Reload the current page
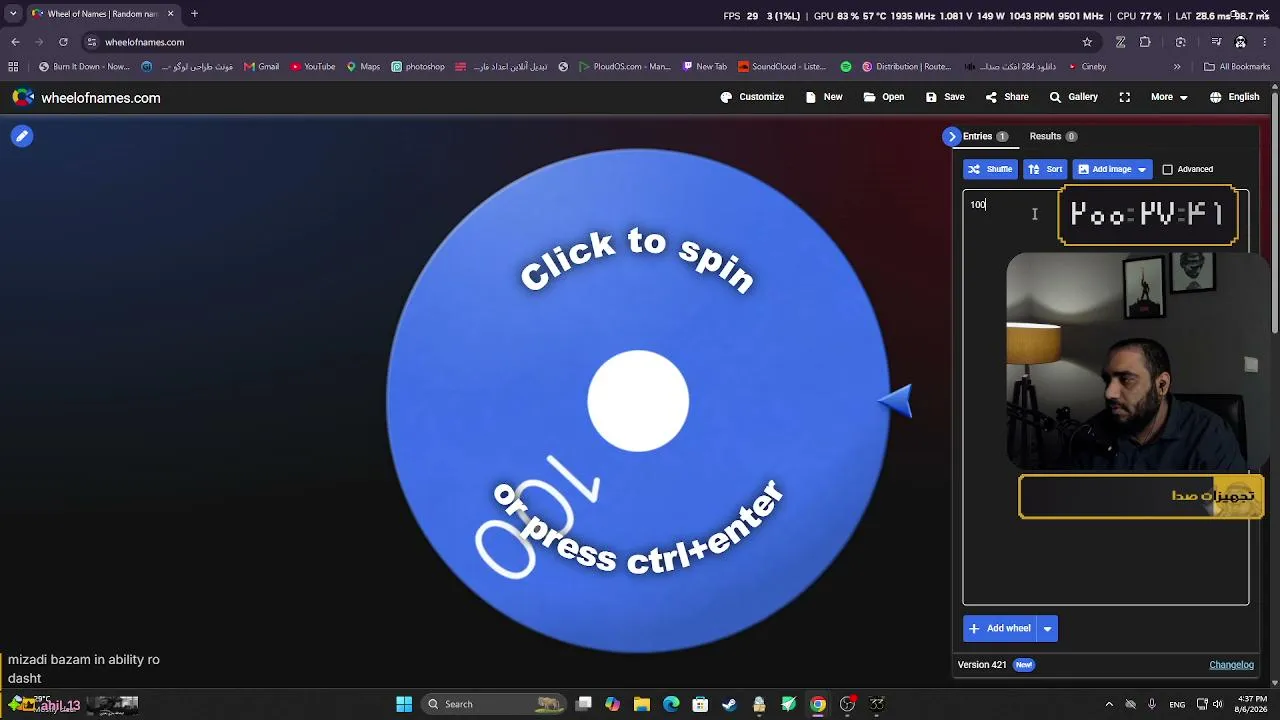The height and width of the screenshot is (720, 1280). [63, 42]
